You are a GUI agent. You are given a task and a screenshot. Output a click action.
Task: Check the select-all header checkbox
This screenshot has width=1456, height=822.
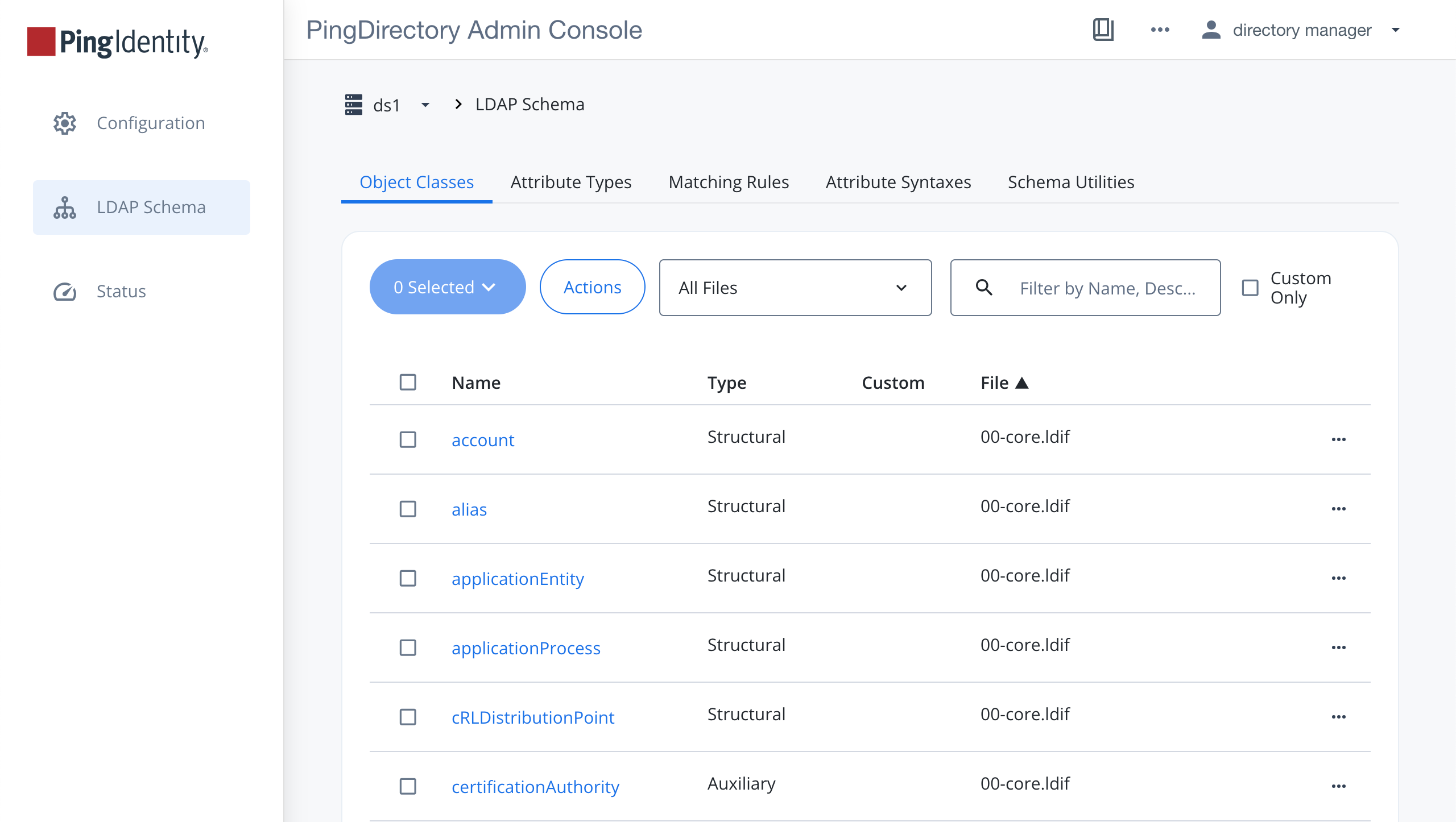click(408, 382)
